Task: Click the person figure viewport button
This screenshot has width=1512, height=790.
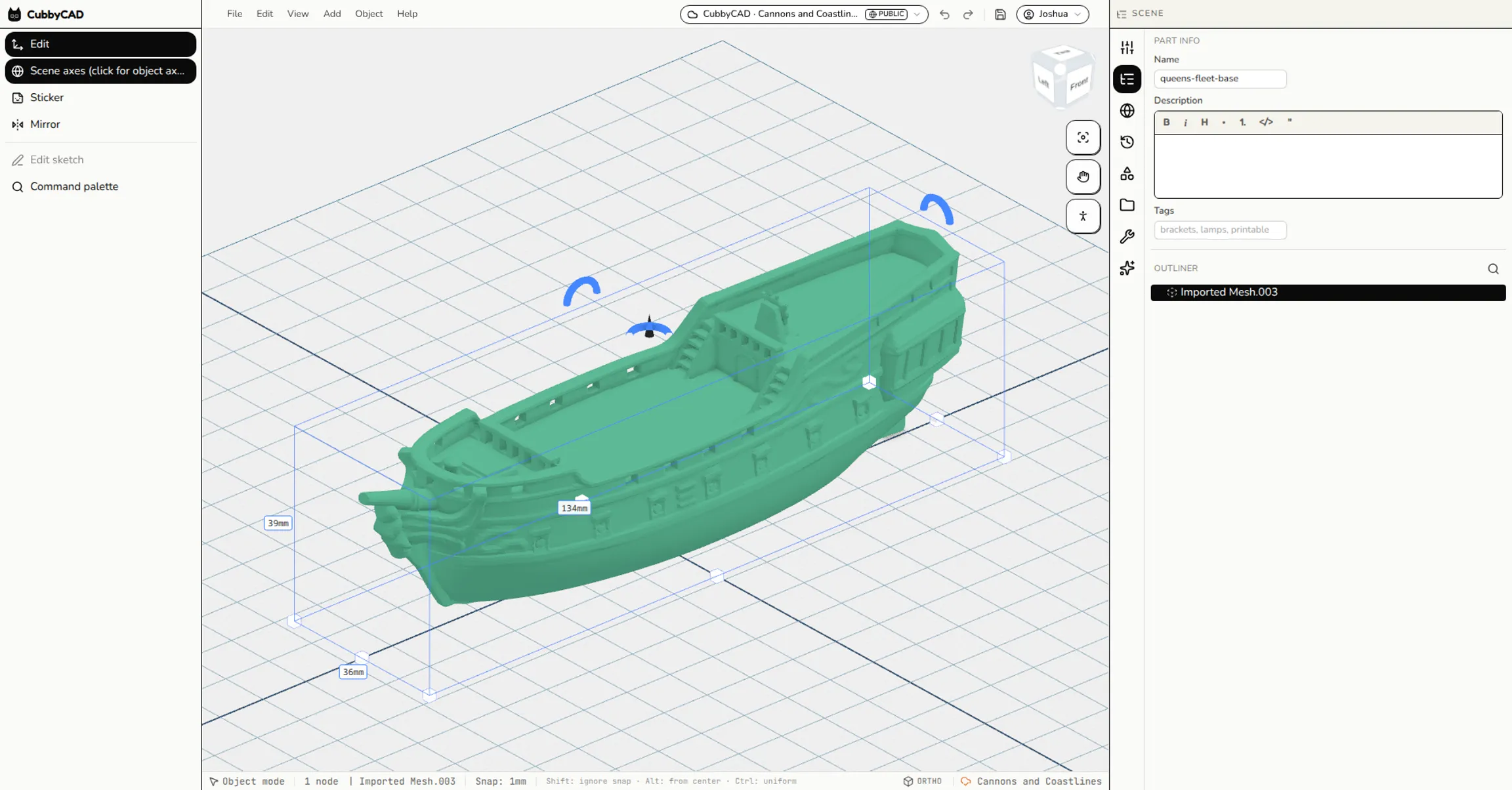Action: 1083,217
